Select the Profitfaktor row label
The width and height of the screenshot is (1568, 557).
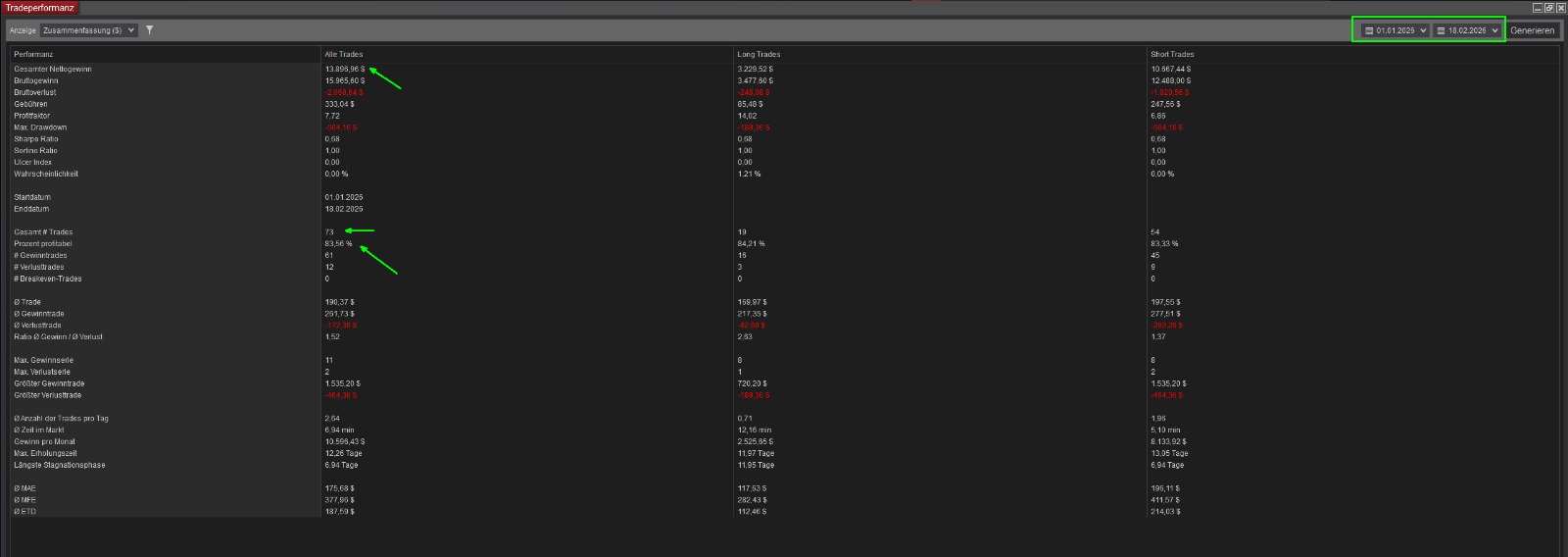(32, 116)
